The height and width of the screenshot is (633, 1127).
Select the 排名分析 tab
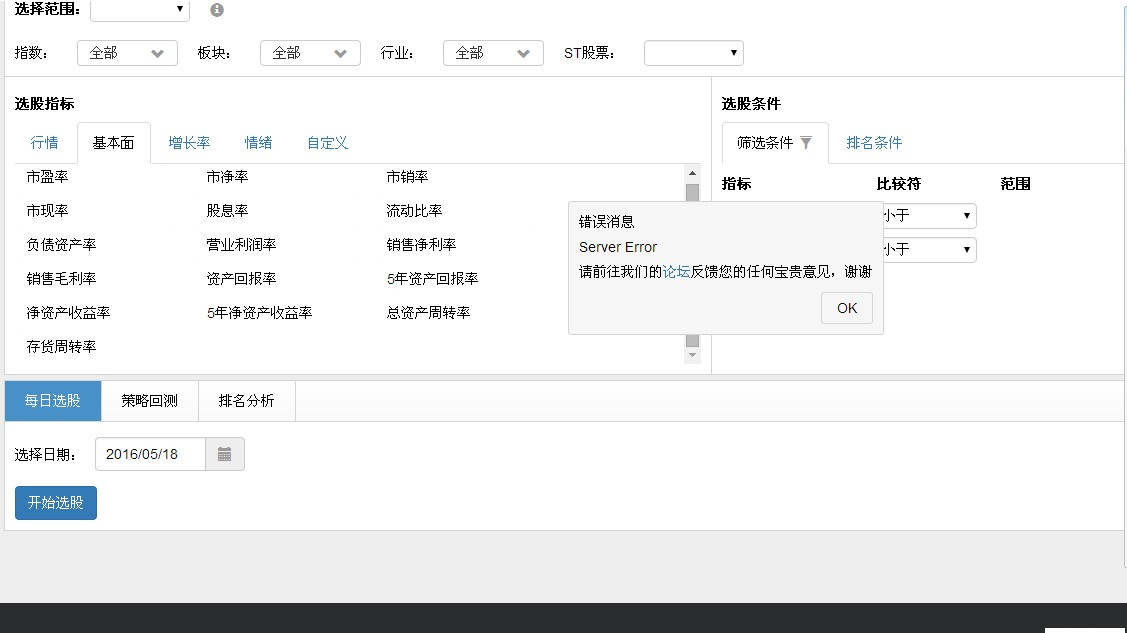(x=246, y=401)
